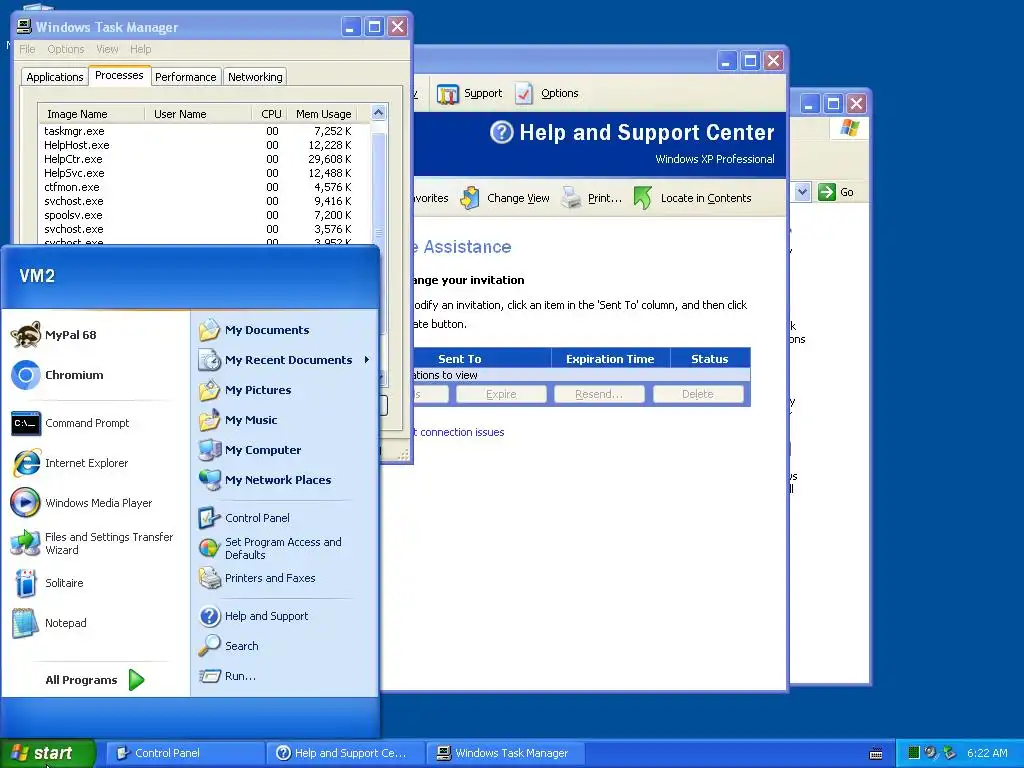Image resolution: width=1024 pixels, height=768 pixels.
Task: Open My Pictures folder
Action: 245,390
